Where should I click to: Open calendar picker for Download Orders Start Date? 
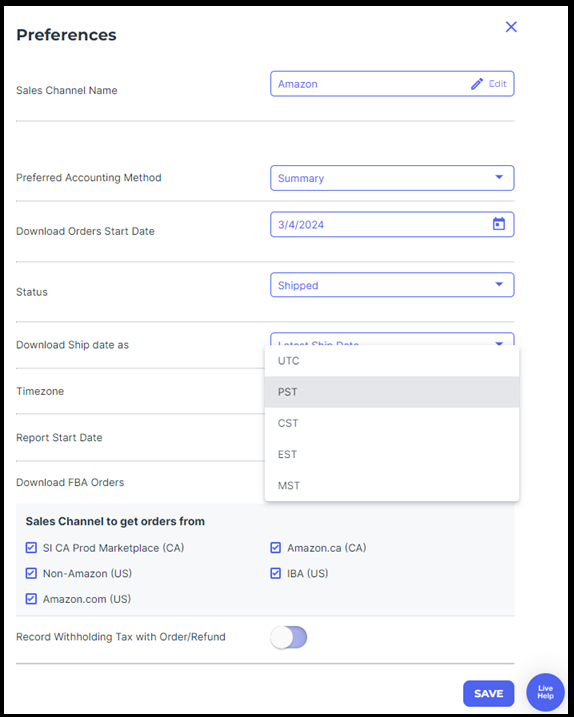pyautogui.click(x=499, y=224)
